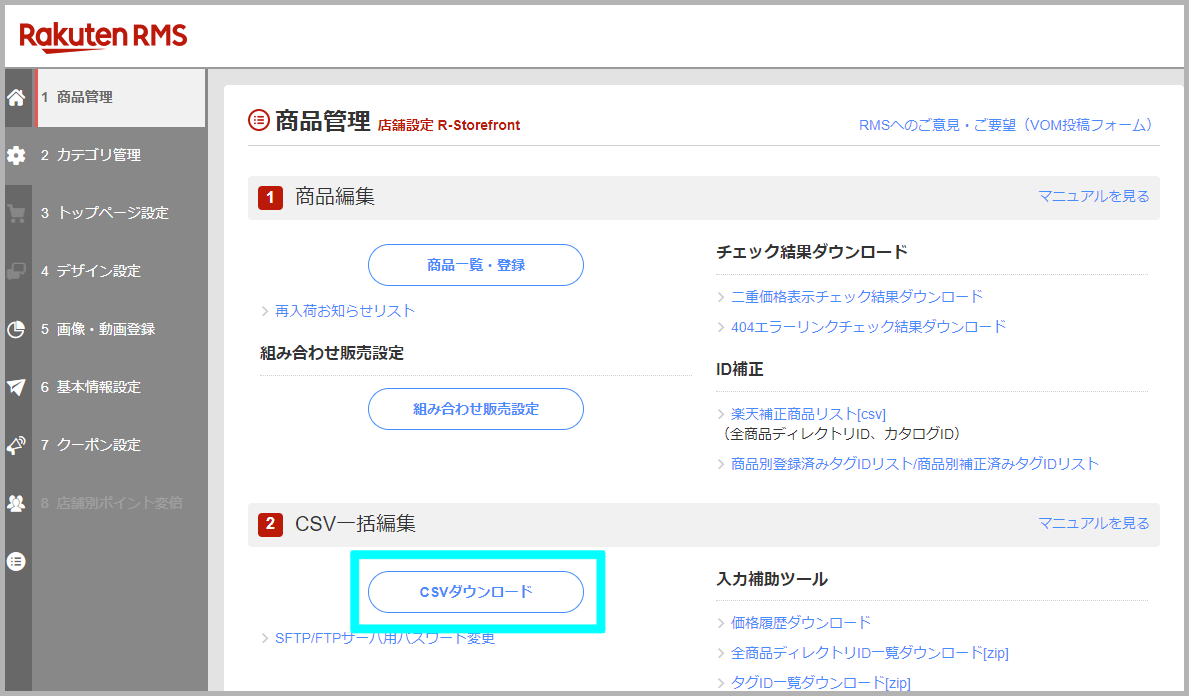Click the cart icon beside トップページ設定

[x=16, y=213]
